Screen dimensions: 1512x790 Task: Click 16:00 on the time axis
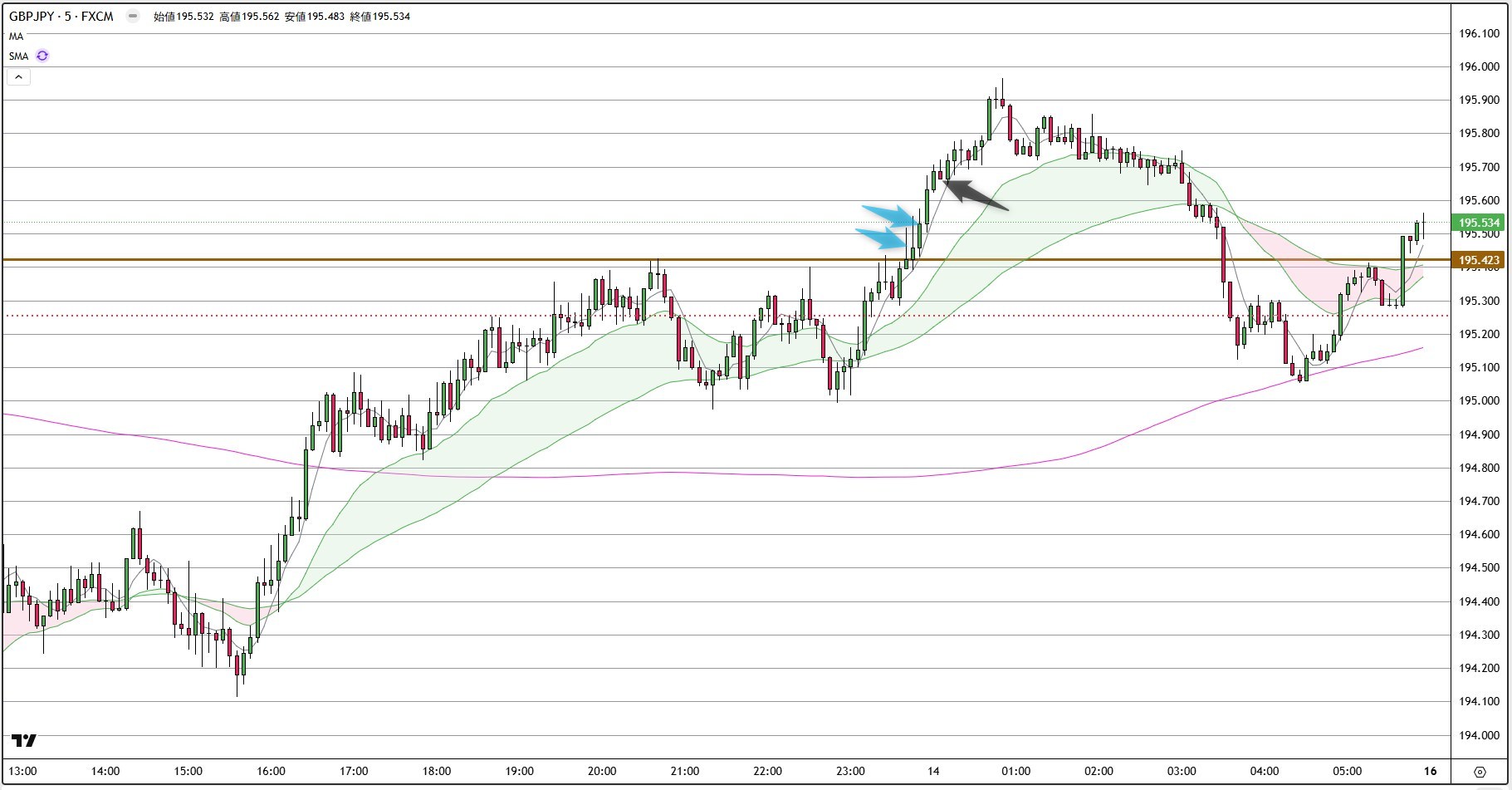coord(271,771)
